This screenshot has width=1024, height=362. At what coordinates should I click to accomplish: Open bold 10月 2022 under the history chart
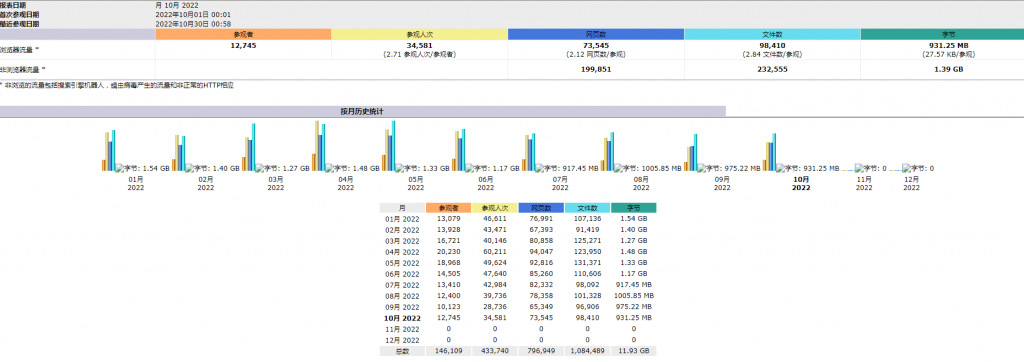(801, 183)
